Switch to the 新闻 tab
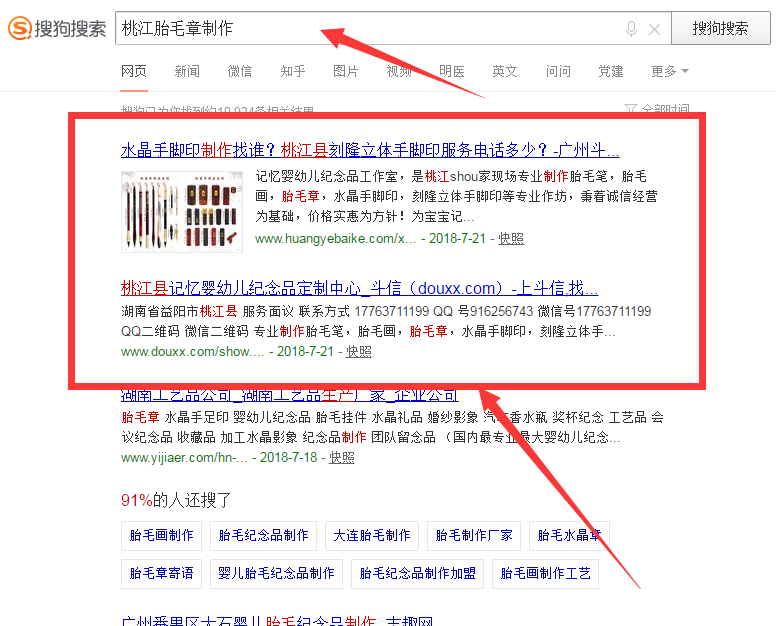The image size is (776, 626). 187,71
